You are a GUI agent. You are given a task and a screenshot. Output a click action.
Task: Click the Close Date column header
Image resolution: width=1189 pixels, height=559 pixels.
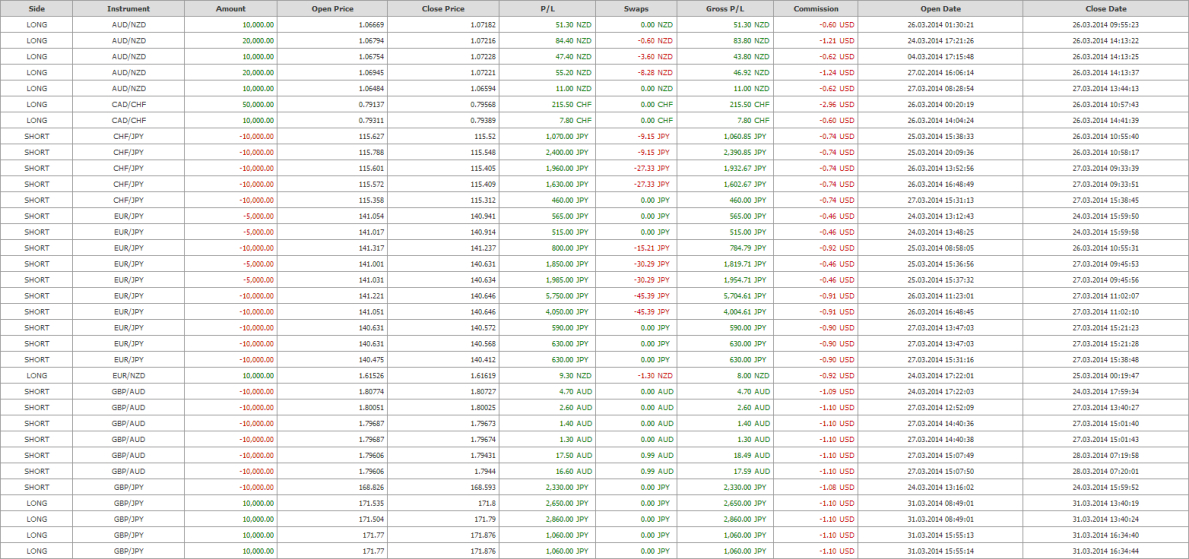[1106, 9]
